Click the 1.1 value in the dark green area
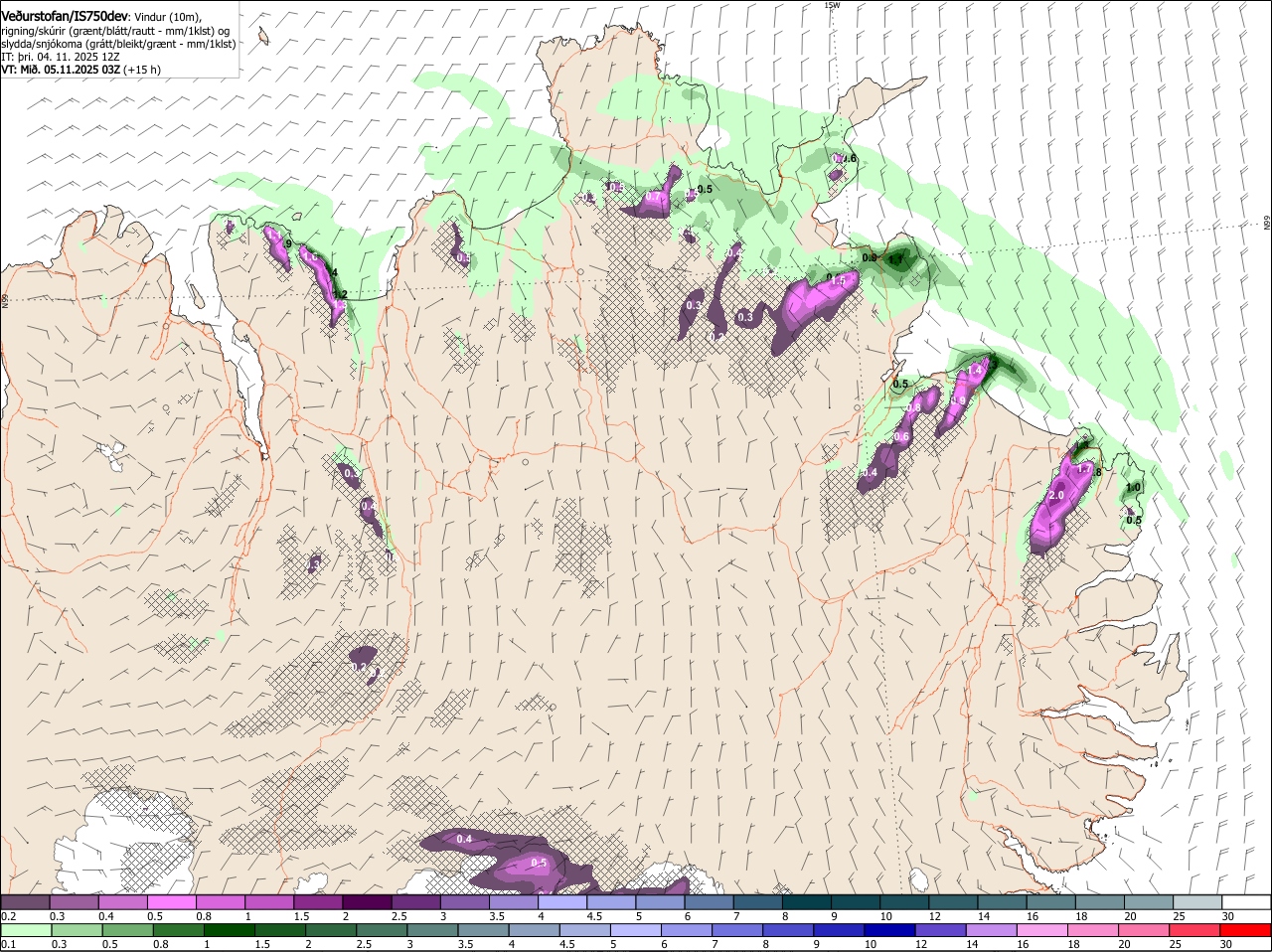 point(896,259)
